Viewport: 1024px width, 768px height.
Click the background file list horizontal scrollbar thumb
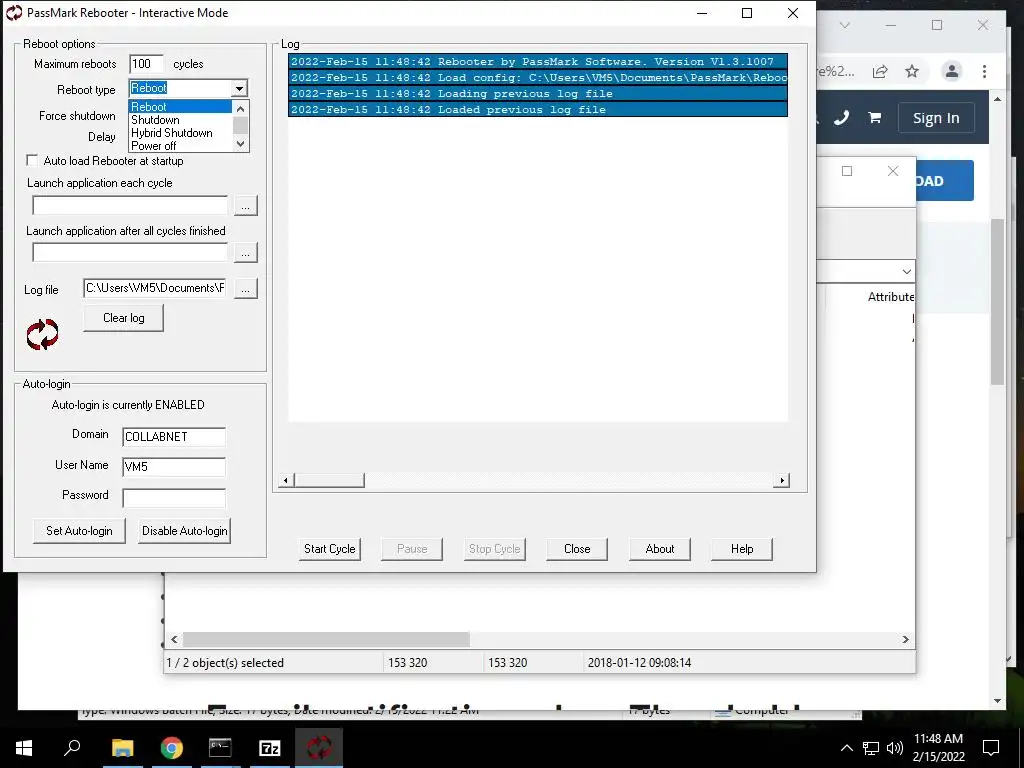coord(326,639)
